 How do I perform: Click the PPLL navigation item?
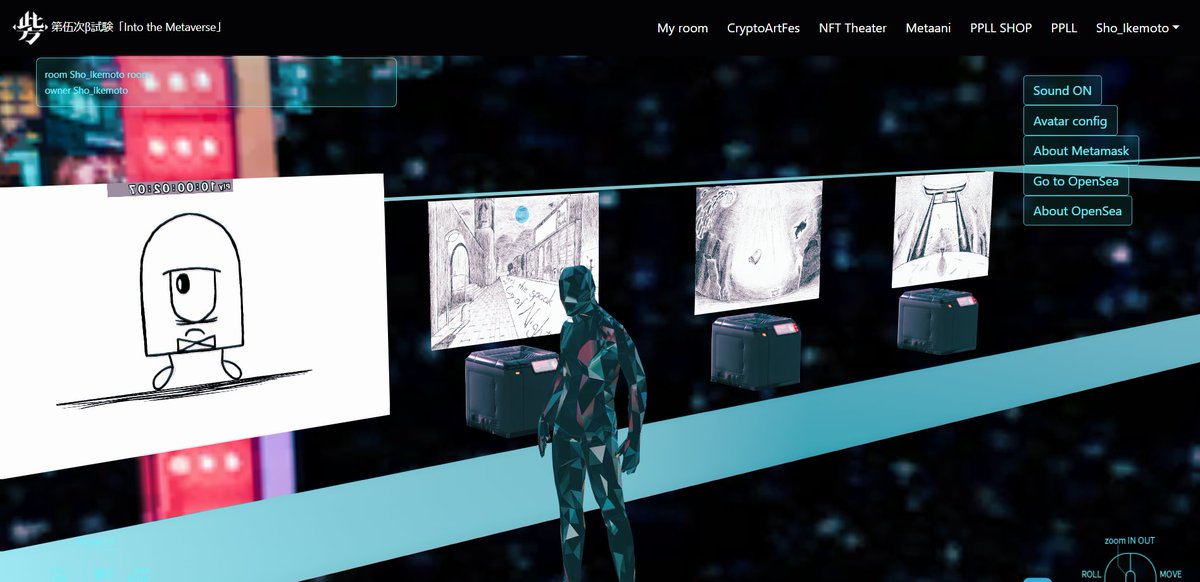point(1064,28)
